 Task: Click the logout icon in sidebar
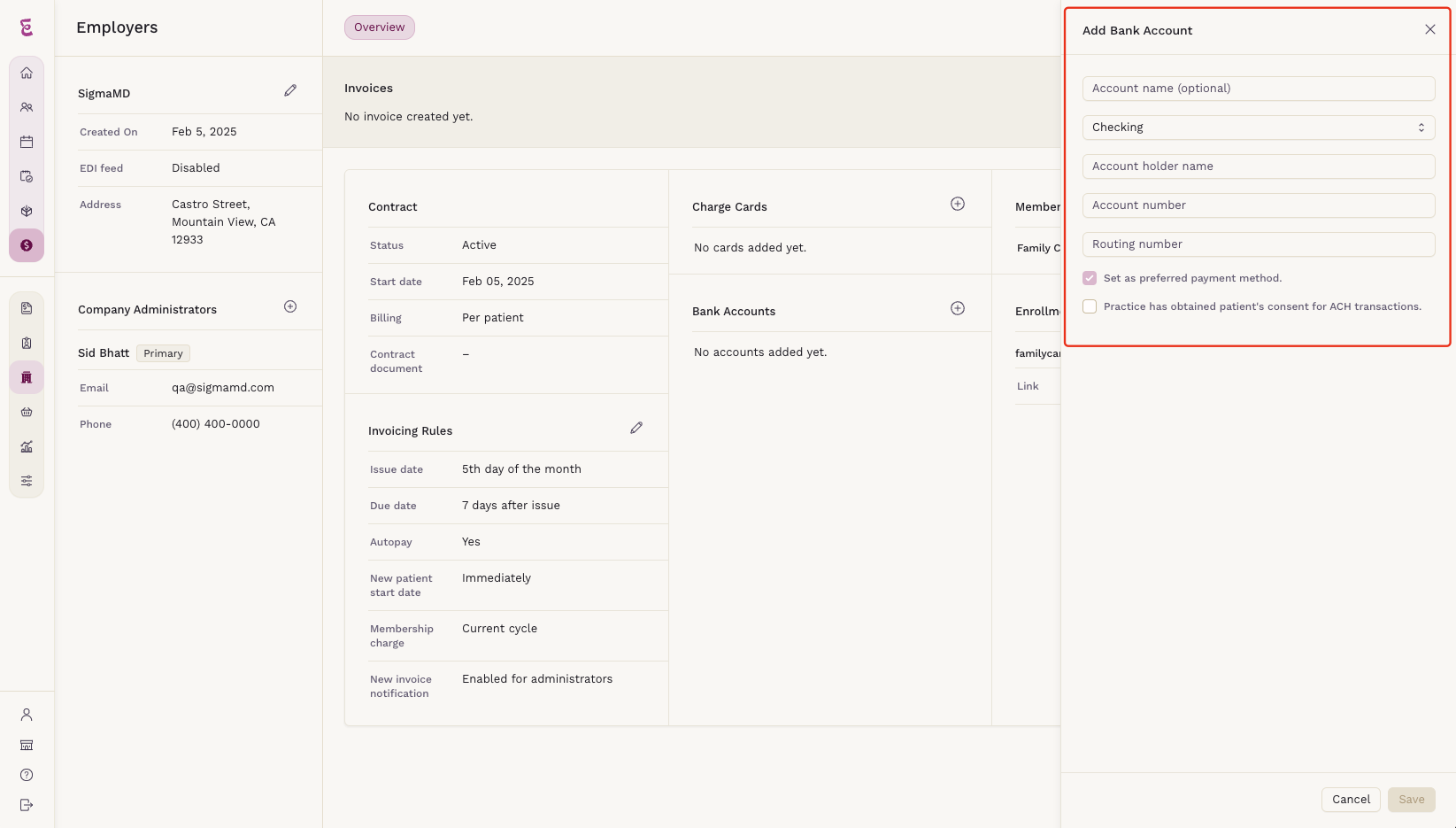27,805
